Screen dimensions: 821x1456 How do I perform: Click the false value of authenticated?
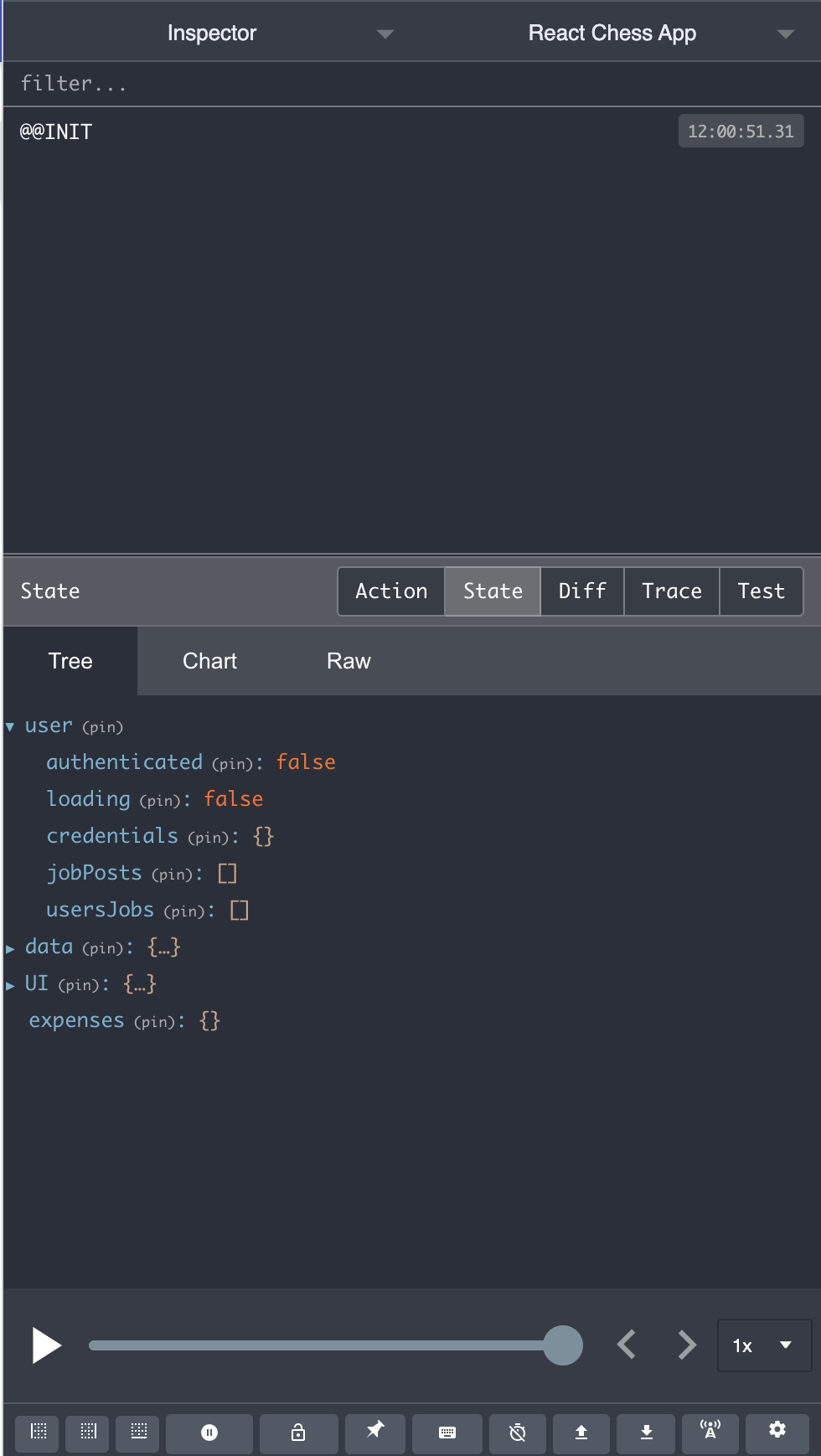(306, 762)
